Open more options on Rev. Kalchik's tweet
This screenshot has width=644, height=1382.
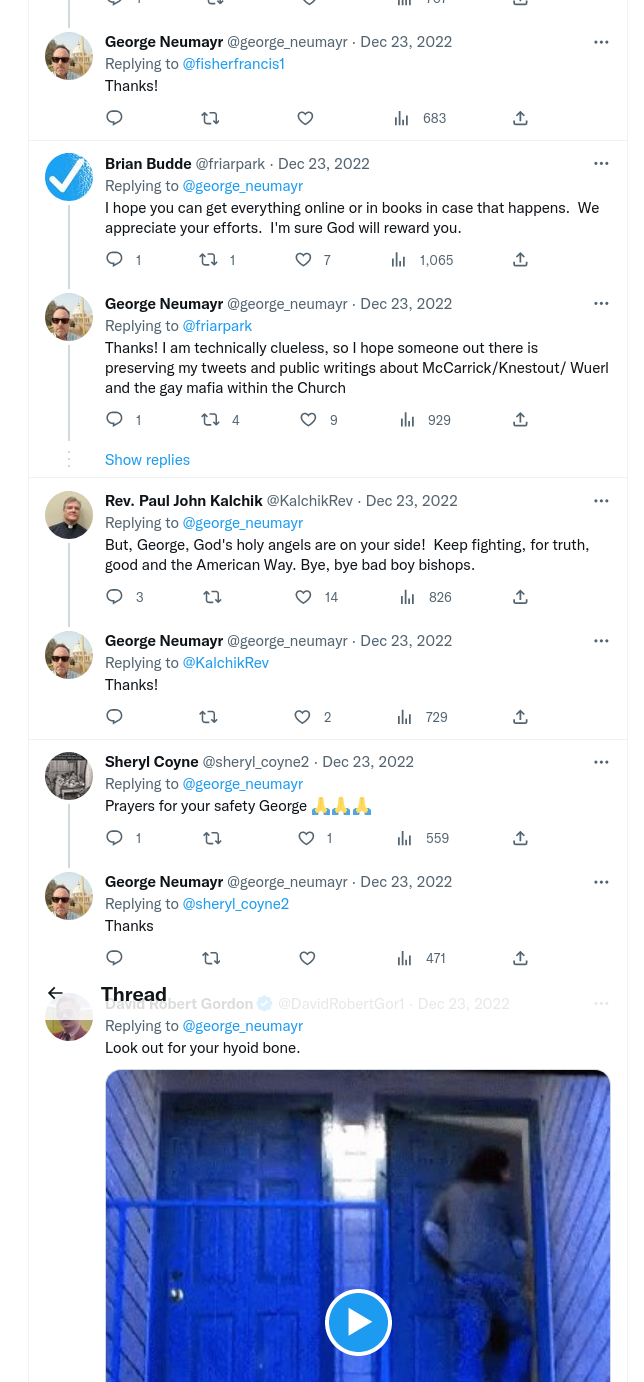(601, 501)
